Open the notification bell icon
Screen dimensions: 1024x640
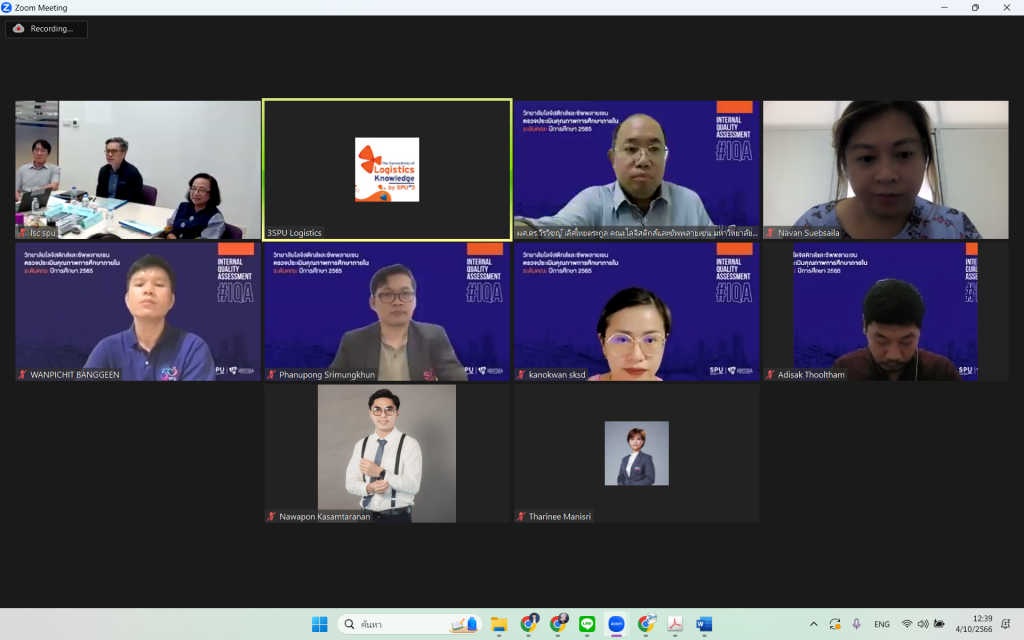click(x=1006, y=624)
